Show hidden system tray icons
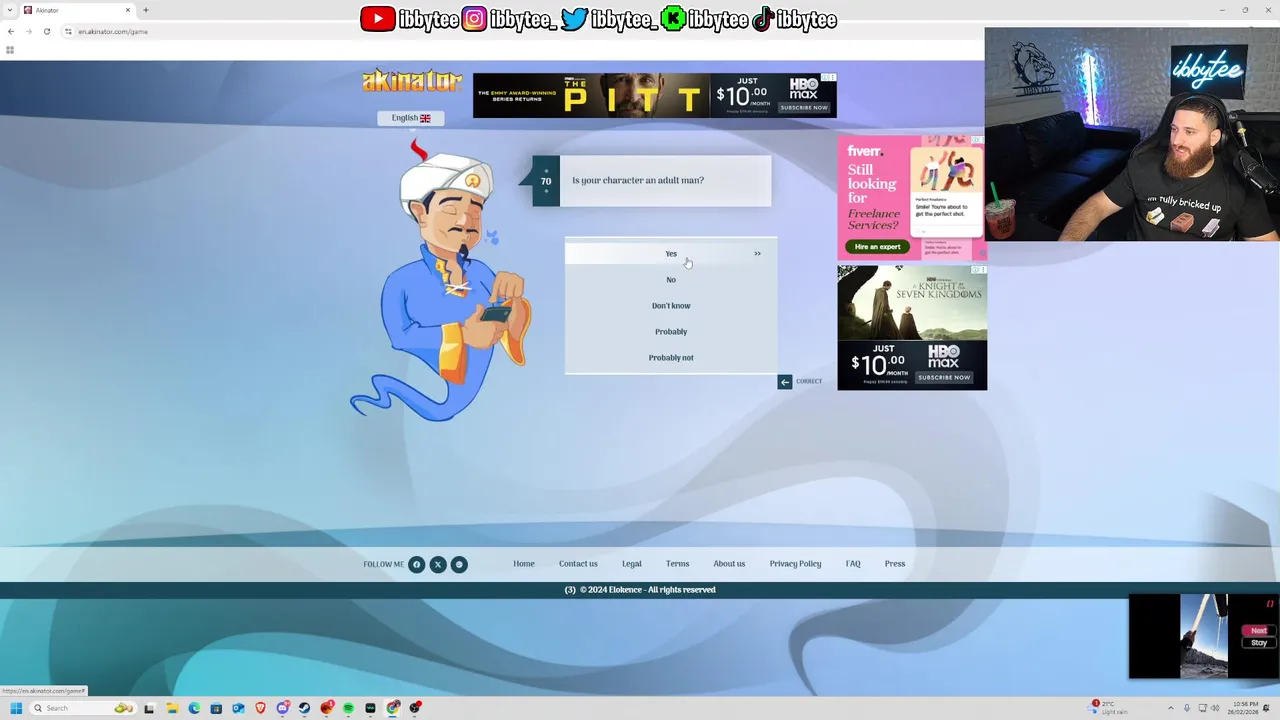Screen dimensions: 1280x720 tap(1171, 708)
